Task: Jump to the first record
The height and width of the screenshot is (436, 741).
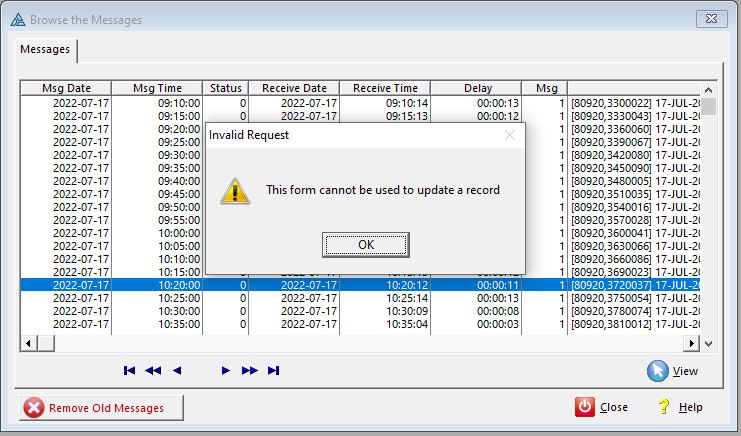Action: (129, 371)
